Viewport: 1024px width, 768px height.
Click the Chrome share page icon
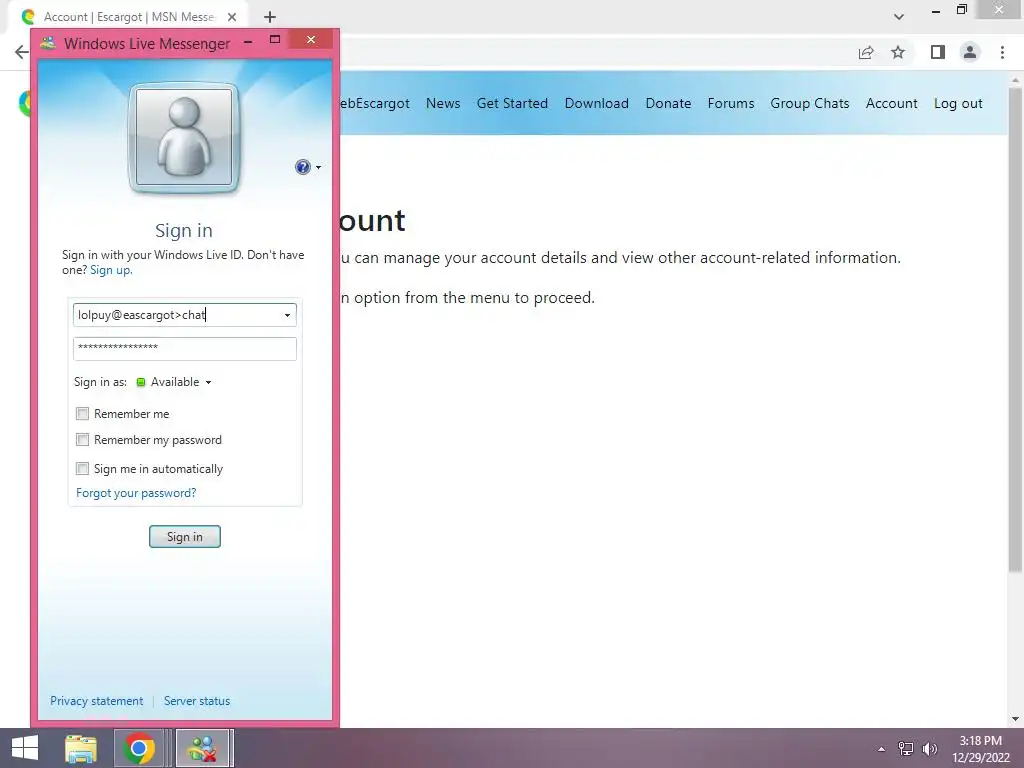pyautogui.click(x=866, y=52)
